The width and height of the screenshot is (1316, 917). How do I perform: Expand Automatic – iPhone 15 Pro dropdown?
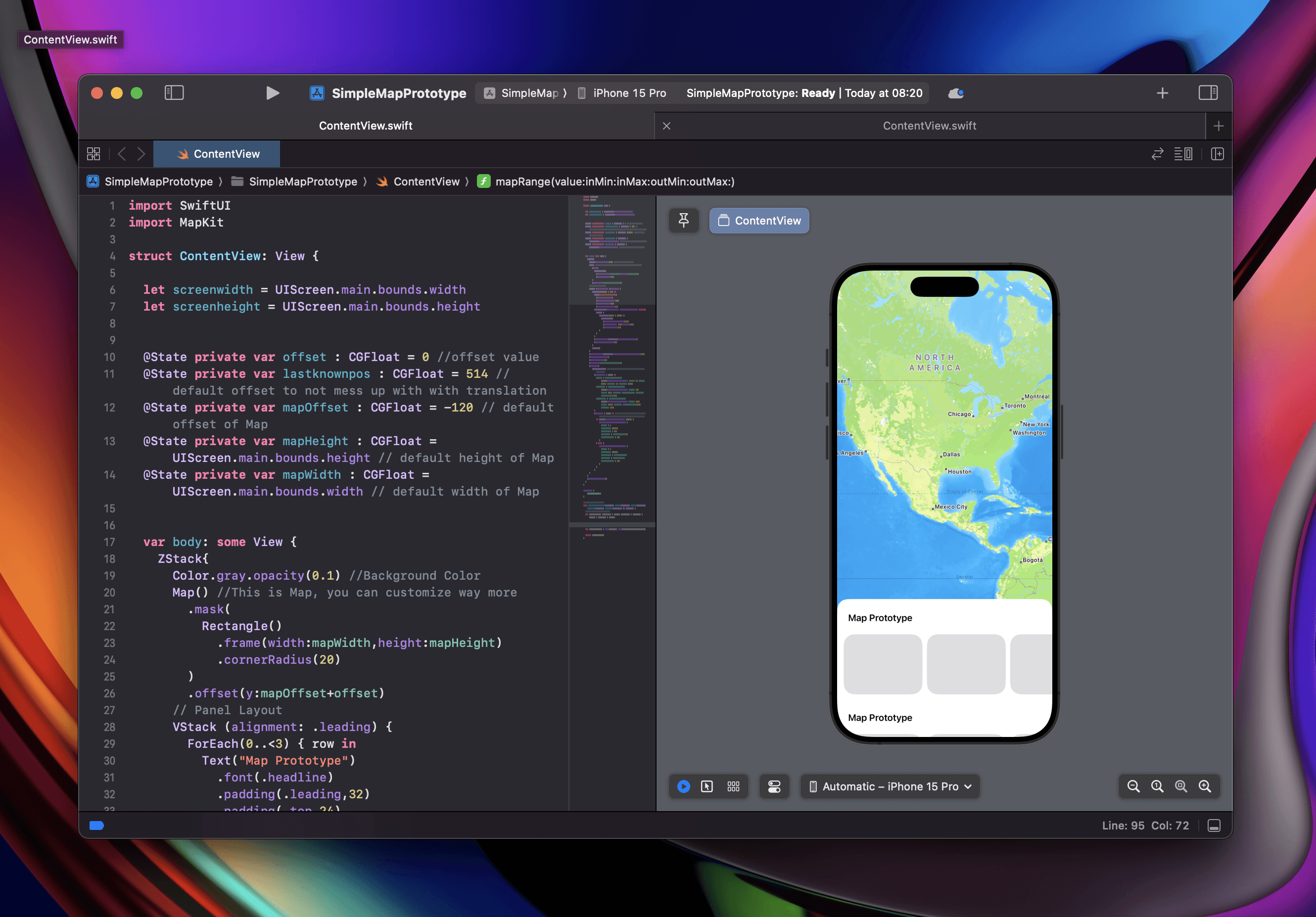coord(890,786)
